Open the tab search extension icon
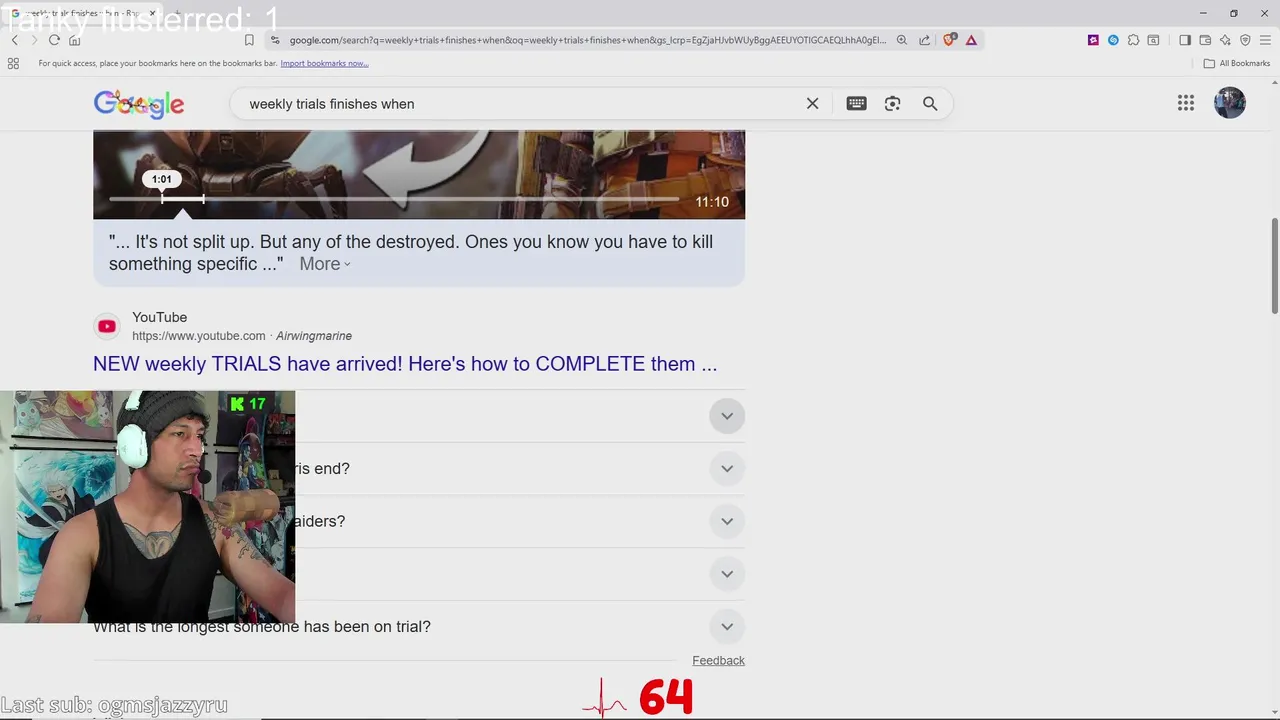The image size is (1280, 720). pyautogui.click(x=1153, y=40)
